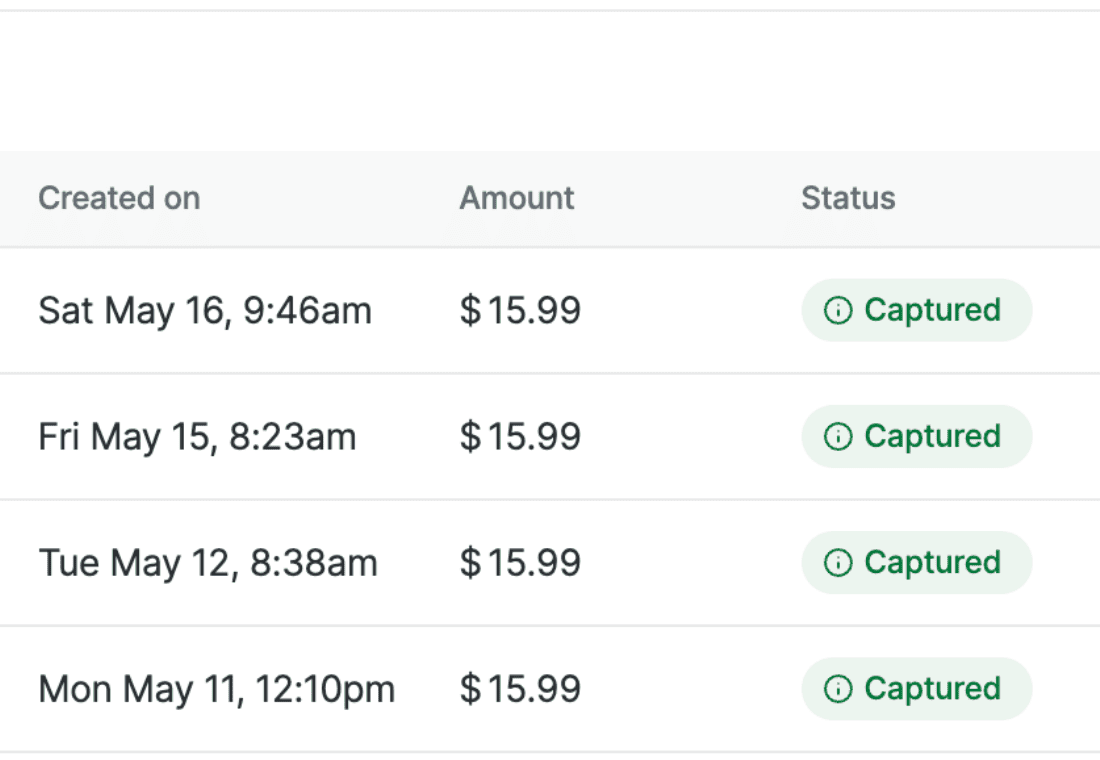
Task: Click the $15.99 amount for Fri May 15
Action: tap(521, 436)
